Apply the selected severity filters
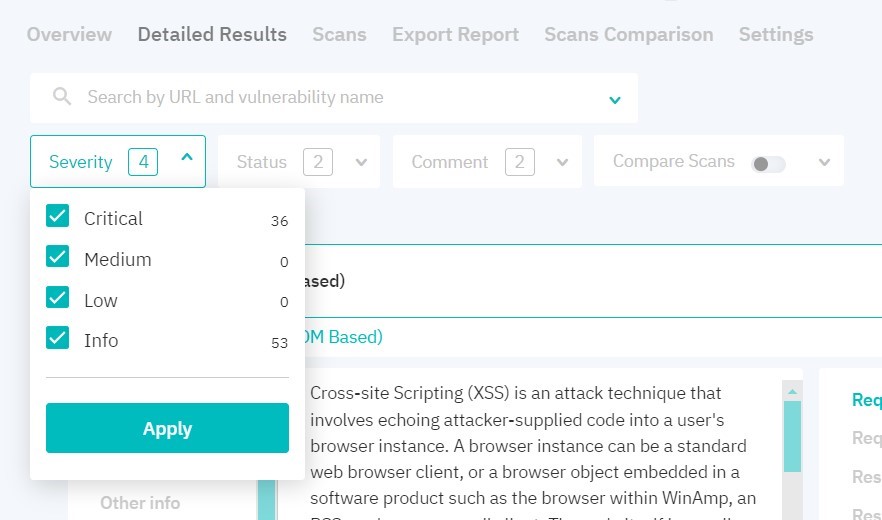The height and width of the screenshot is (520, 882). click(168, 428)
